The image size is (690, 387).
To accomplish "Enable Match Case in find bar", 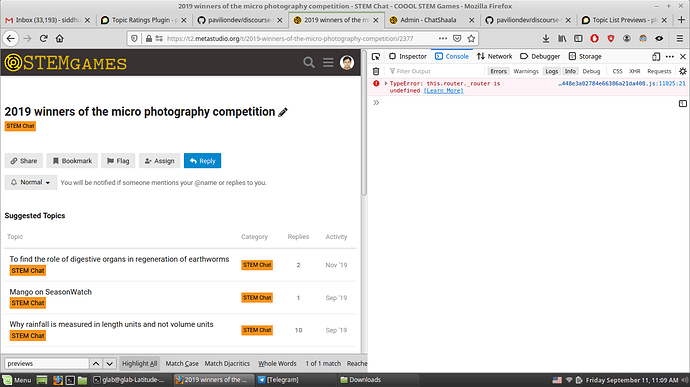I will click(x=182, y=364).
